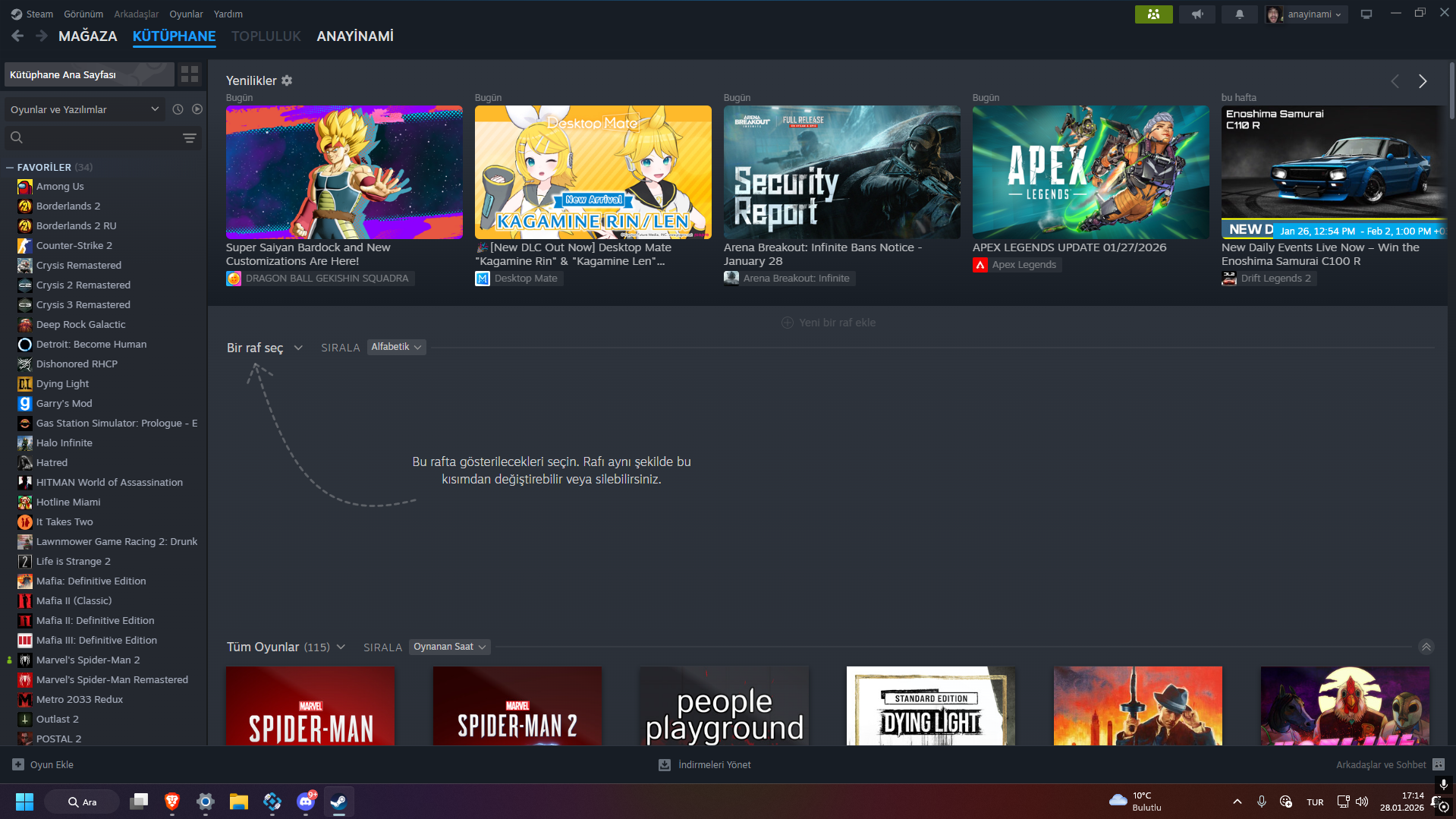Show previous news items arrow

click(x=1395, y=81)
